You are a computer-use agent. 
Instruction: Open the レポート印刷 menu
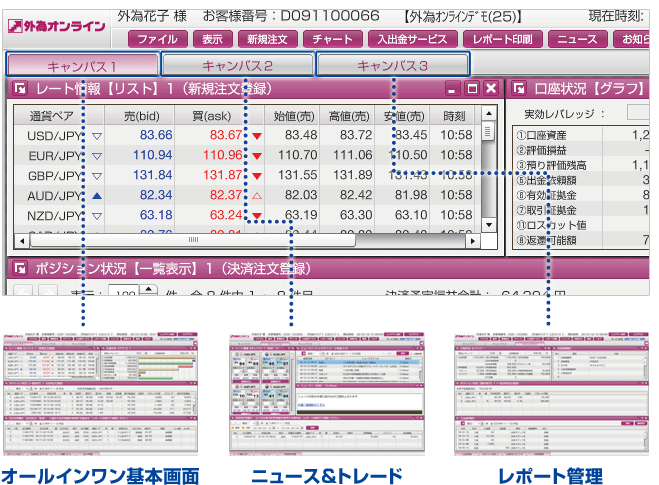pos(503,40)
